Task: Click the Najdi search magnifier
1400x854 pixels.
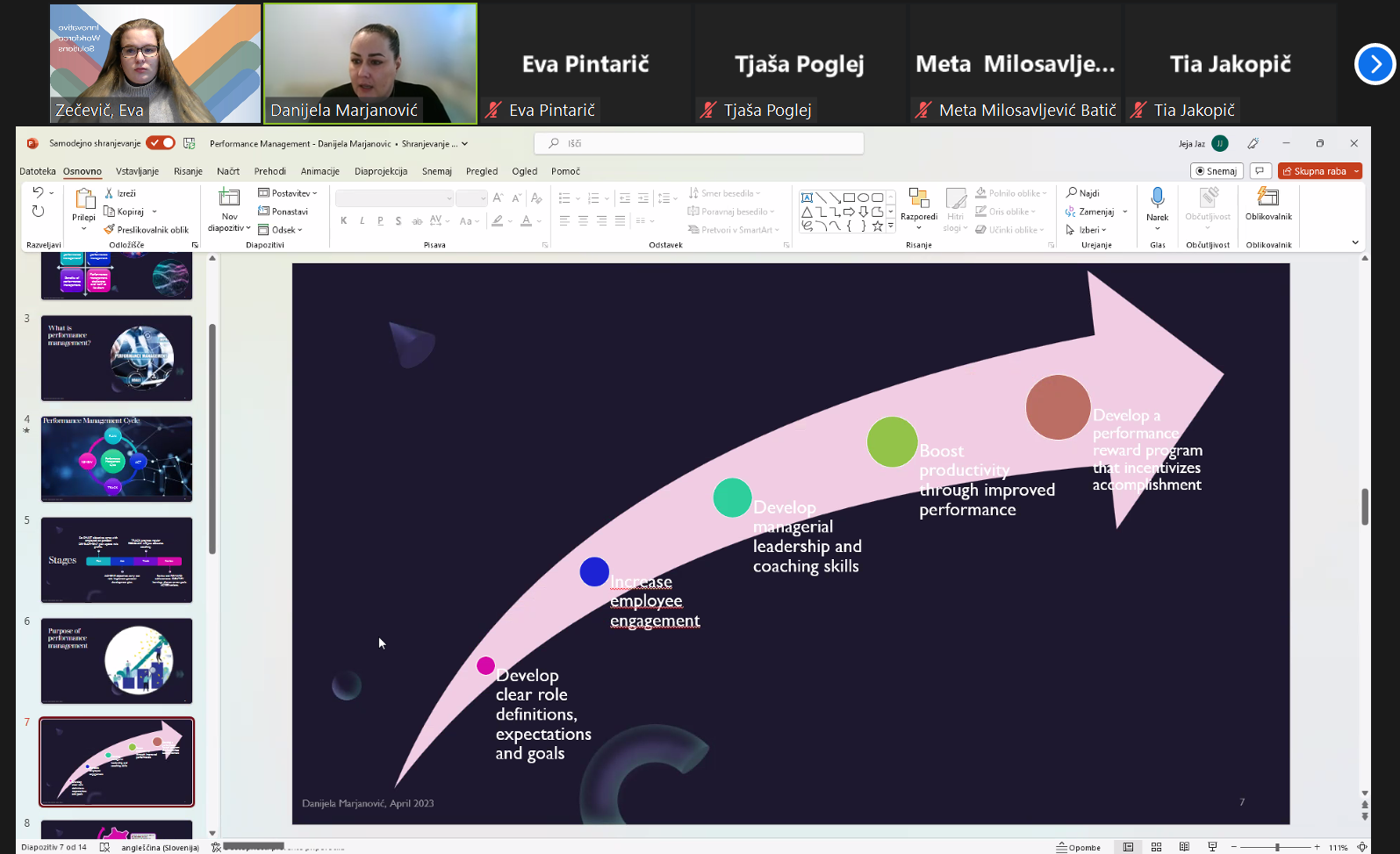Action: point(1072,193)
